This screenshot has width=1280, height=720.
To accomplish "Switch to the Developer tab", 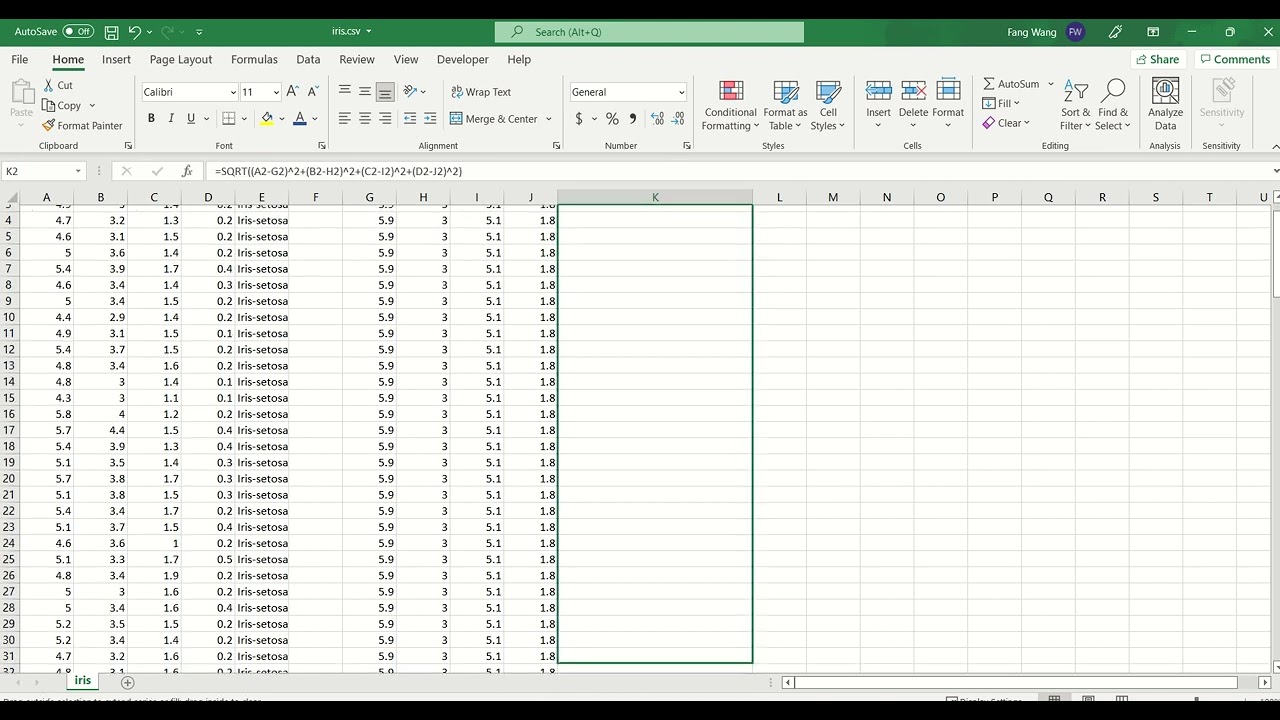I will click(462, 59).
